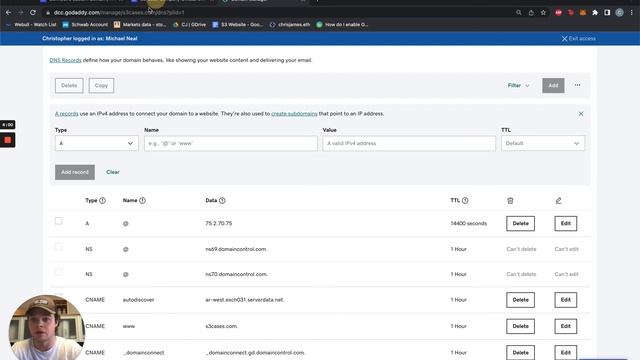Viewport: 640px width, 360px height.
Task: Open the orange fox extension icon
Action: 583,13
